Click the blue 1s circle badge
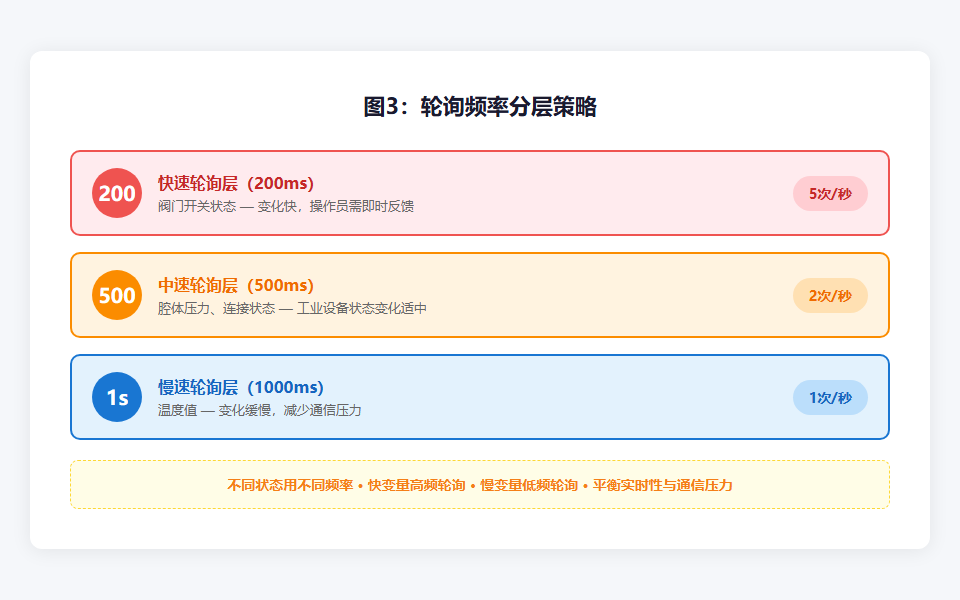960x600 pixels. click(x=117, y=397)
